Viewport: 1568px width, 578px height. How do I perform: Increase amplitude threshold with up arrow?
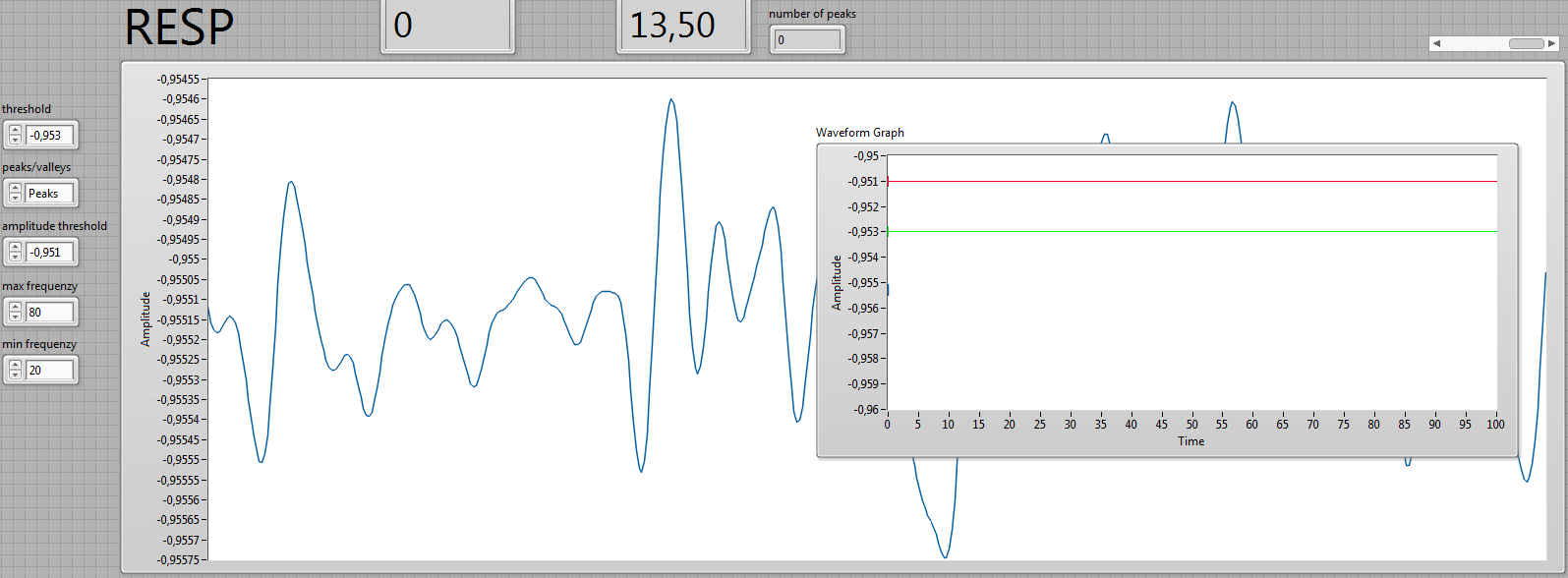[15, 248]
